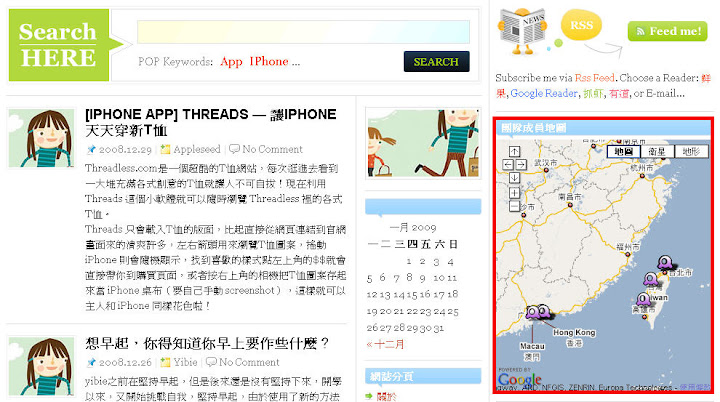Screen dimensions: 720x402
Task: Open the Rss Feed subscribe link
Action: pos(595,78)
